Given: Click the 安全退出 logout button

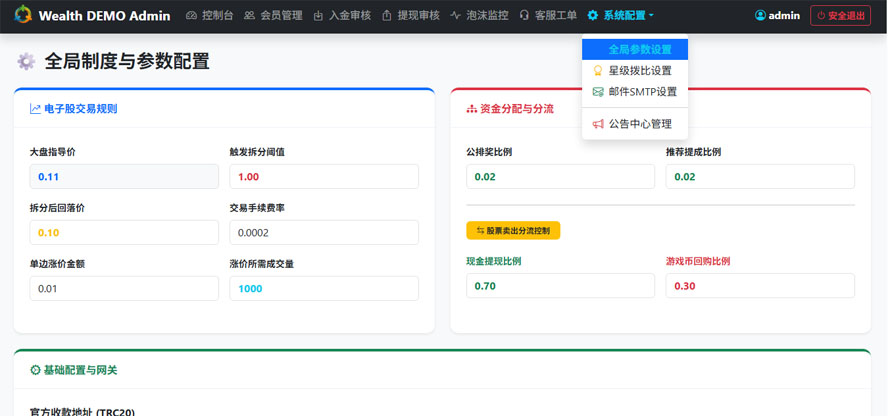Looking at the screenshot, I should click(x=840, y=15).
